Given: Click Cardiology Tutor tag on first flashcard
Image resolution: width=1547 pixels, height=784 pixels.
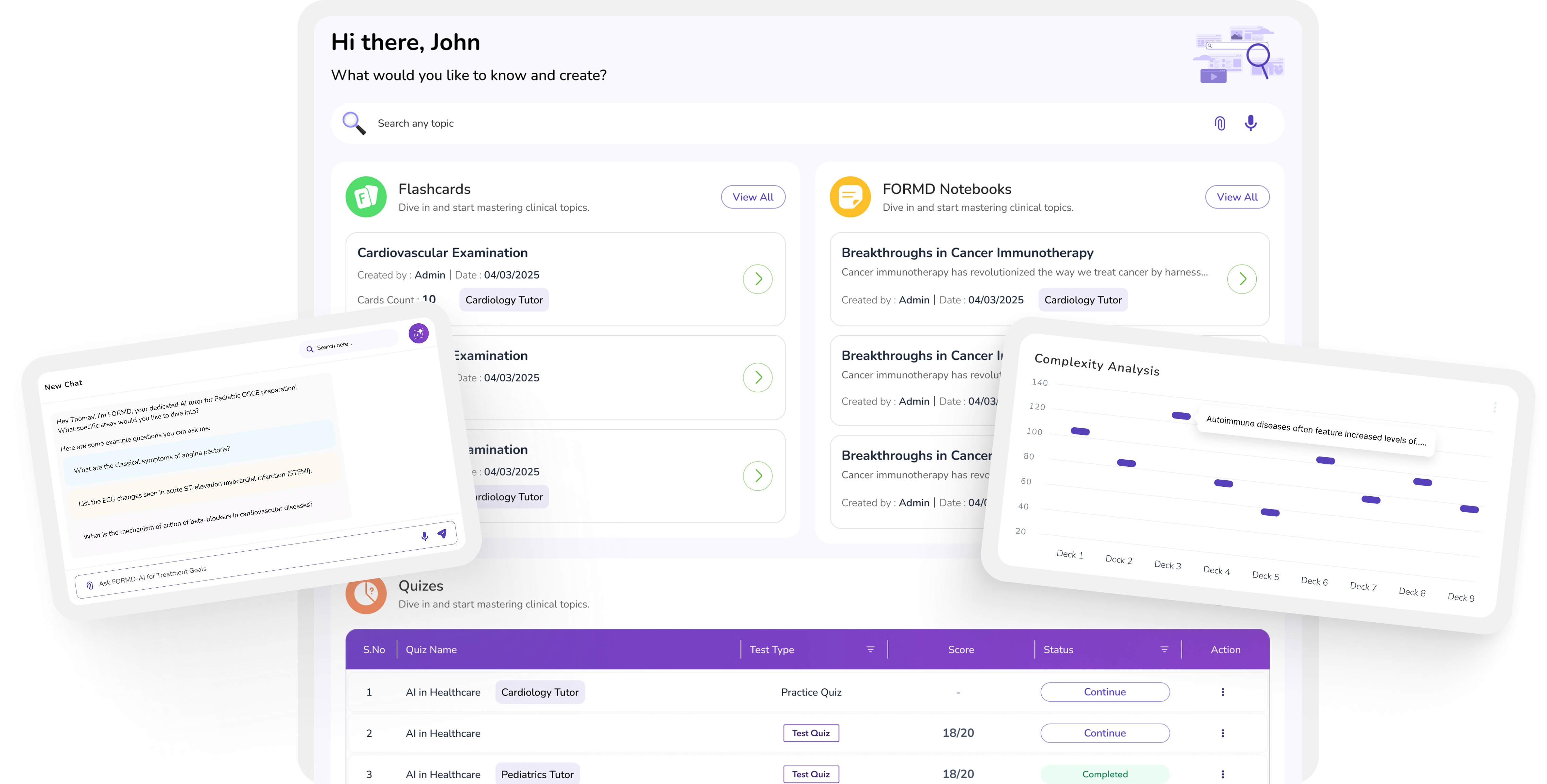Looking at the screenshot, I should click(x=504, y=300).
